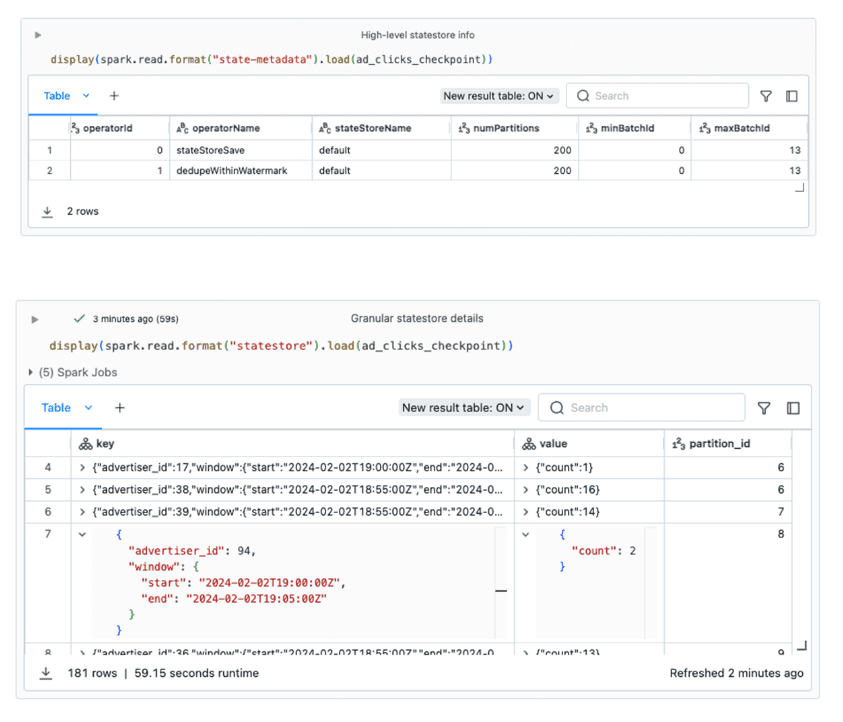Download the 181 rows result

coord(46,673)
